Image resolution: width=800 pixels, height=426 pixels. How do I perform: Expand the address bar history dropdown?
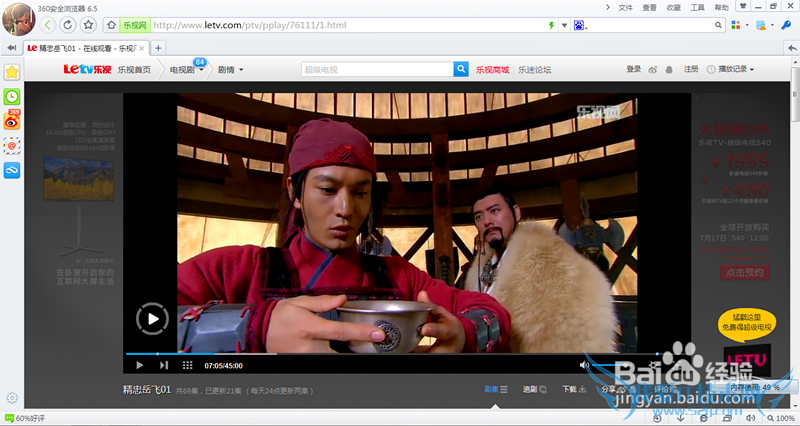tap(564, 25)
